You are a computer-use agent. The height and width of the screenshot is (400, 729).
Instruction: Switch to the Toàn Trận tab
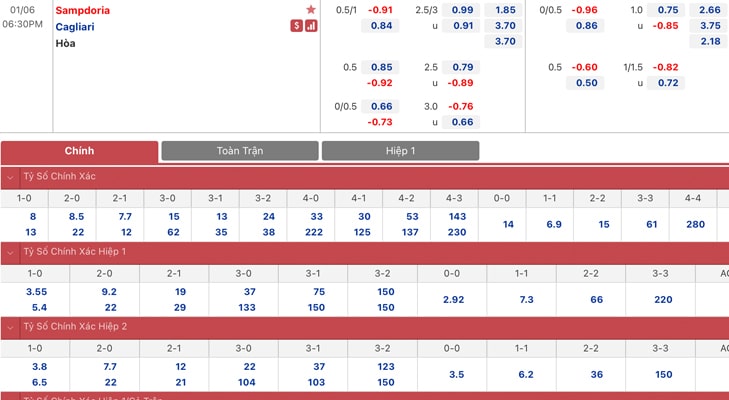(240, 151)
